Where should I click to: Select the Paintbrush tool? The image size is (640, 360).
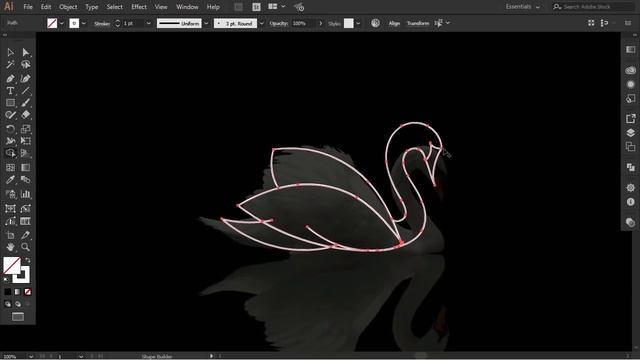[x=25, y=103]
